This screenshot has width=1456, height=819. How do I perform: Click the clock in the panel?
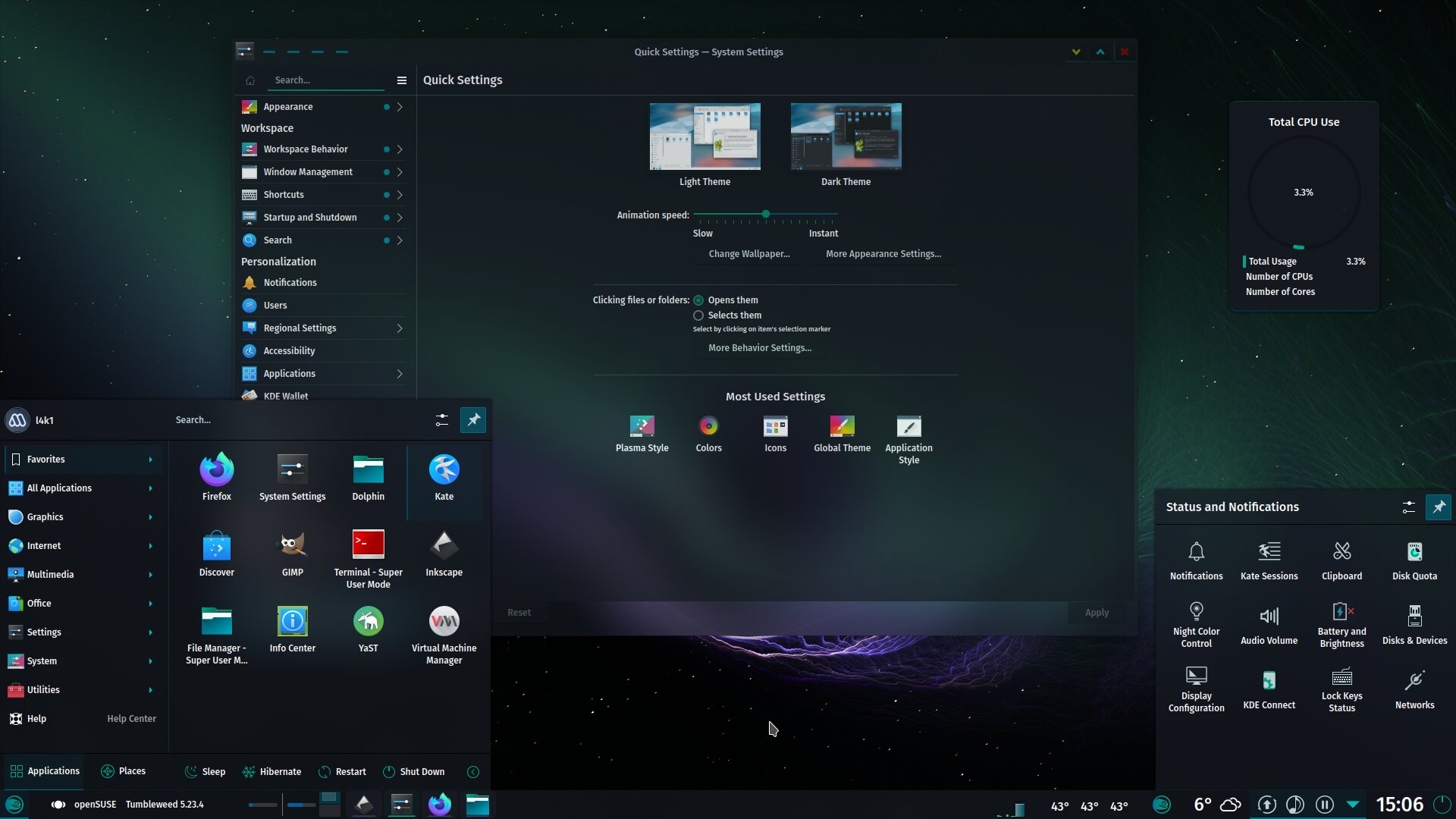(1400, 804)
